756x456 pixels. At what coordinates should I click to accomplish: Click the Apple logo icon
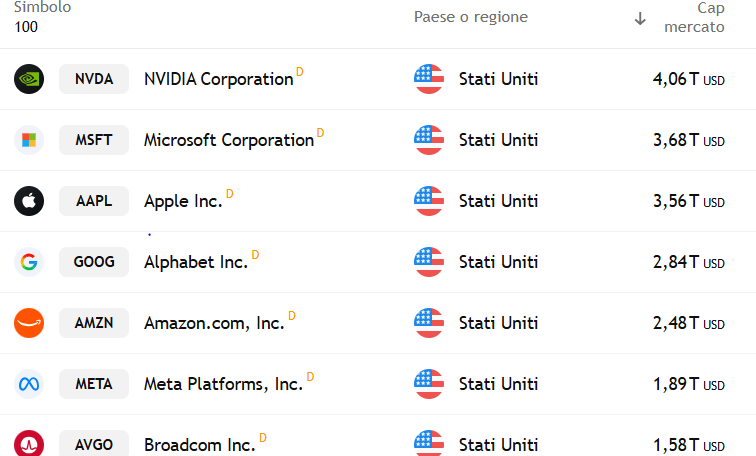point(29,201)
